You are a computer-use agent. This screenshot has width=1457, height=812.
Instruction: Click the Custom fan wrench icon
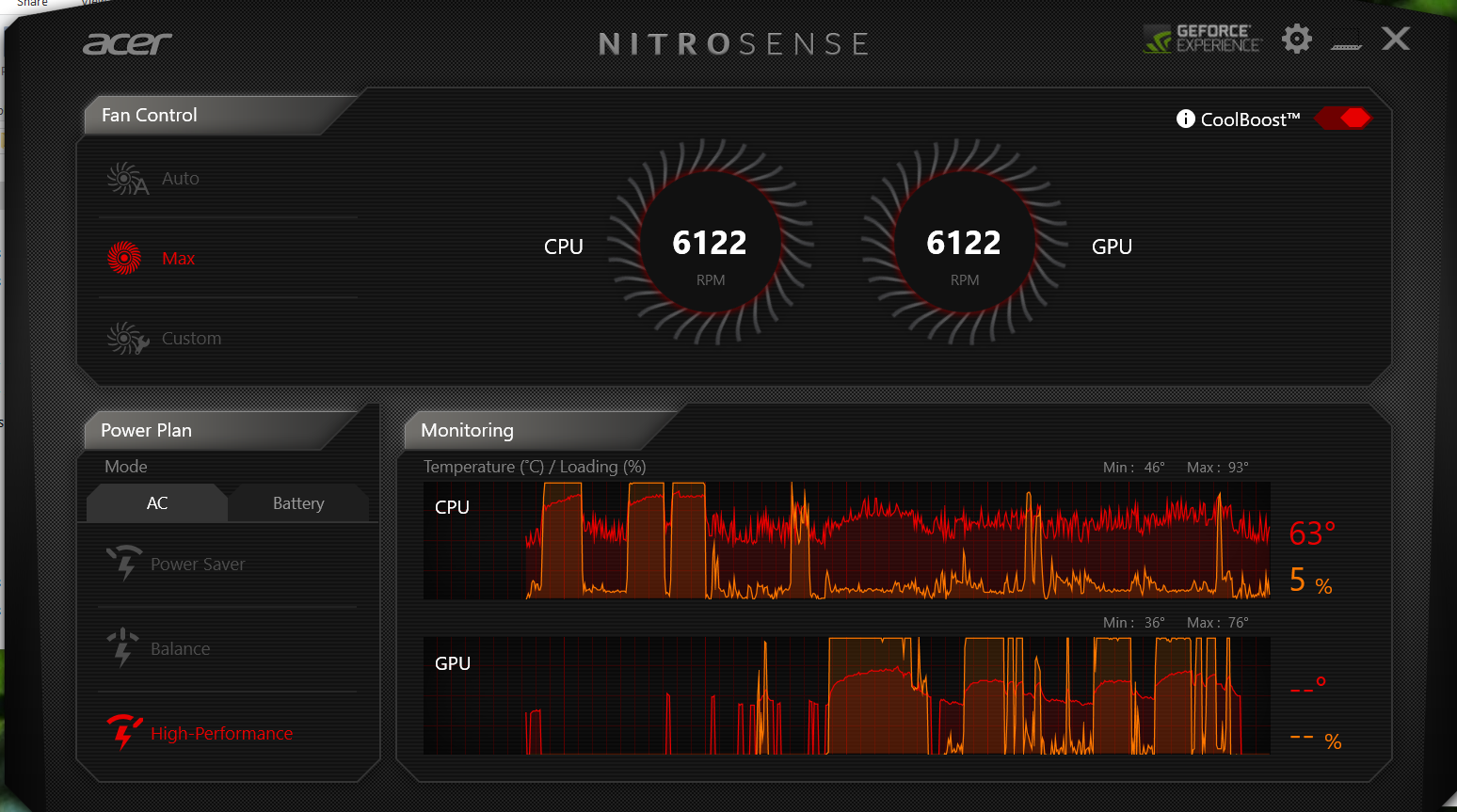coord(127,339)
